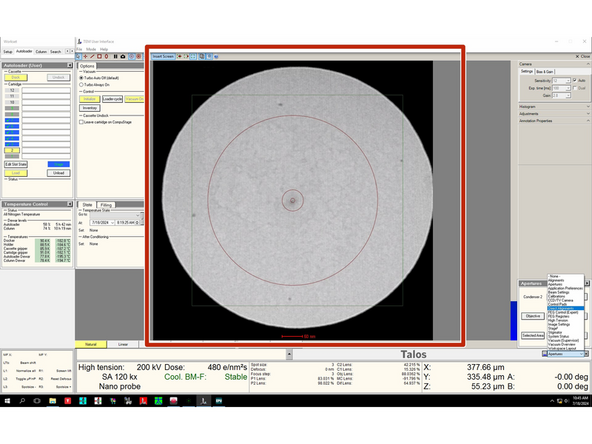The width and height of the screenshot is (592, 444).
Task: Click the Inventory button
Action: click(x=89, y=108)
